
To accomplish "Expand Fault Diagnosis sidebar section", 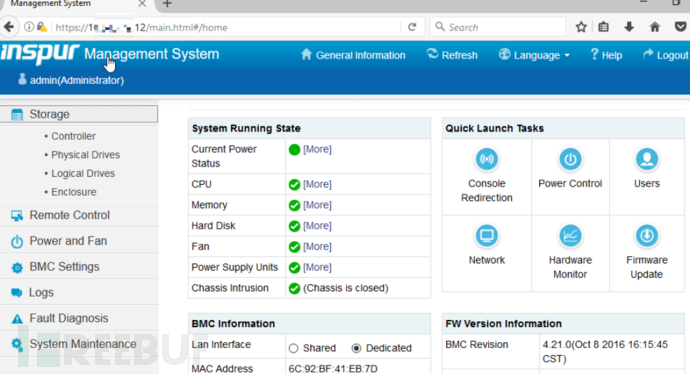I will click(x=79, y=318).
